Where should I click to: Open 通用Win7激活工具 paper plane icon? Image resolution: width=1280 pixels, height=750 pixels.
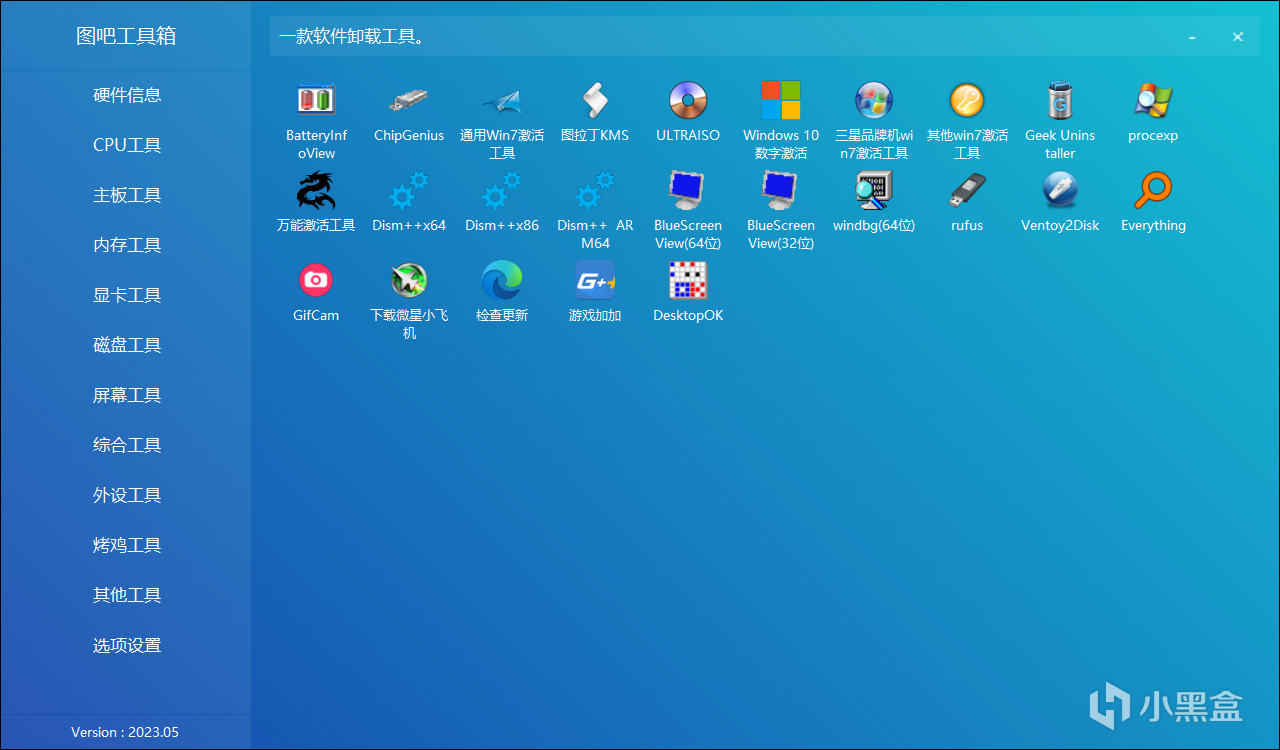502,100
